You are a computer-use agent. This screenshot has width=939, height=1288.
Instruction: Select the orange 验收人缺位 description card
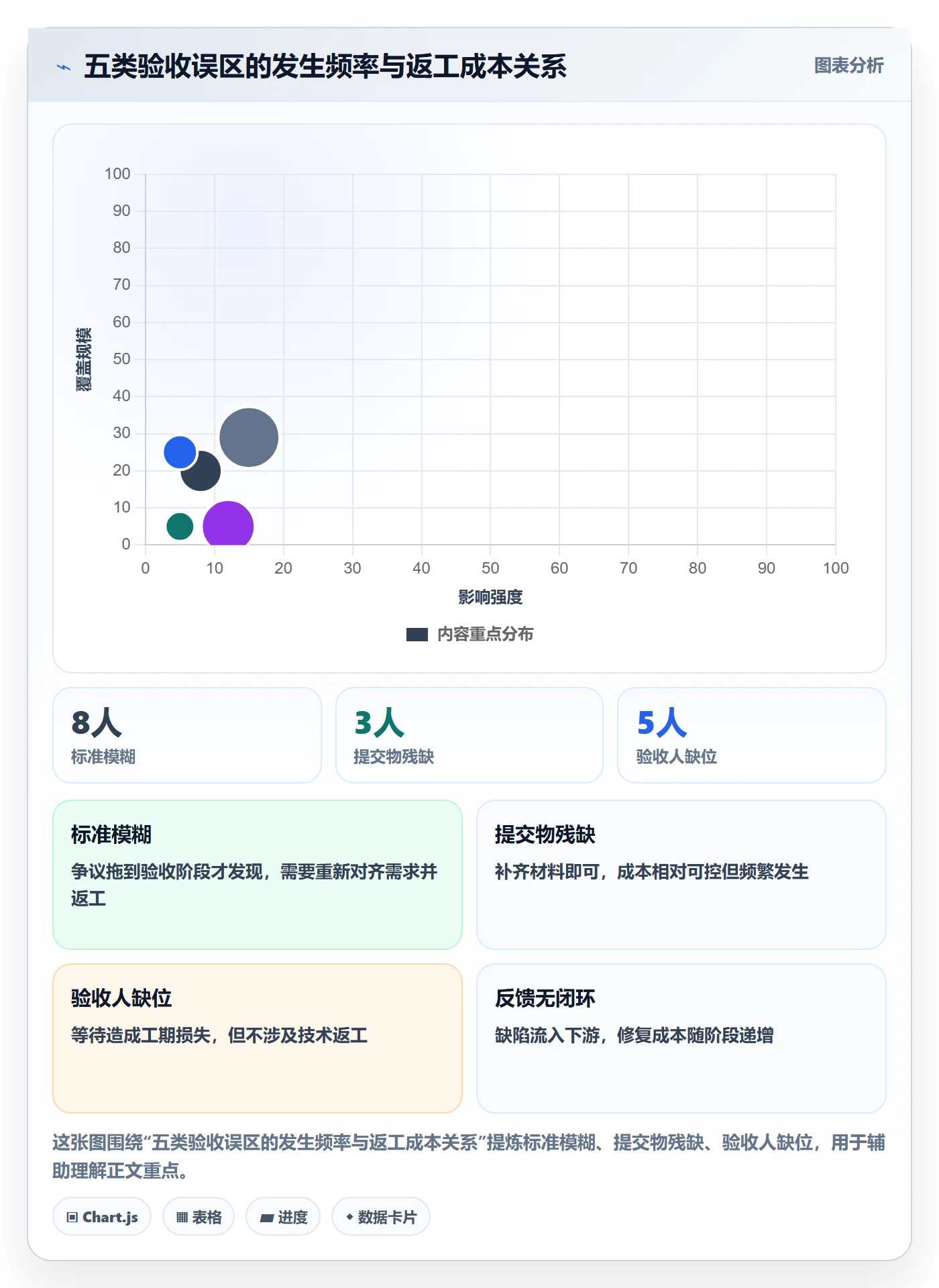tap(258, 1038)
